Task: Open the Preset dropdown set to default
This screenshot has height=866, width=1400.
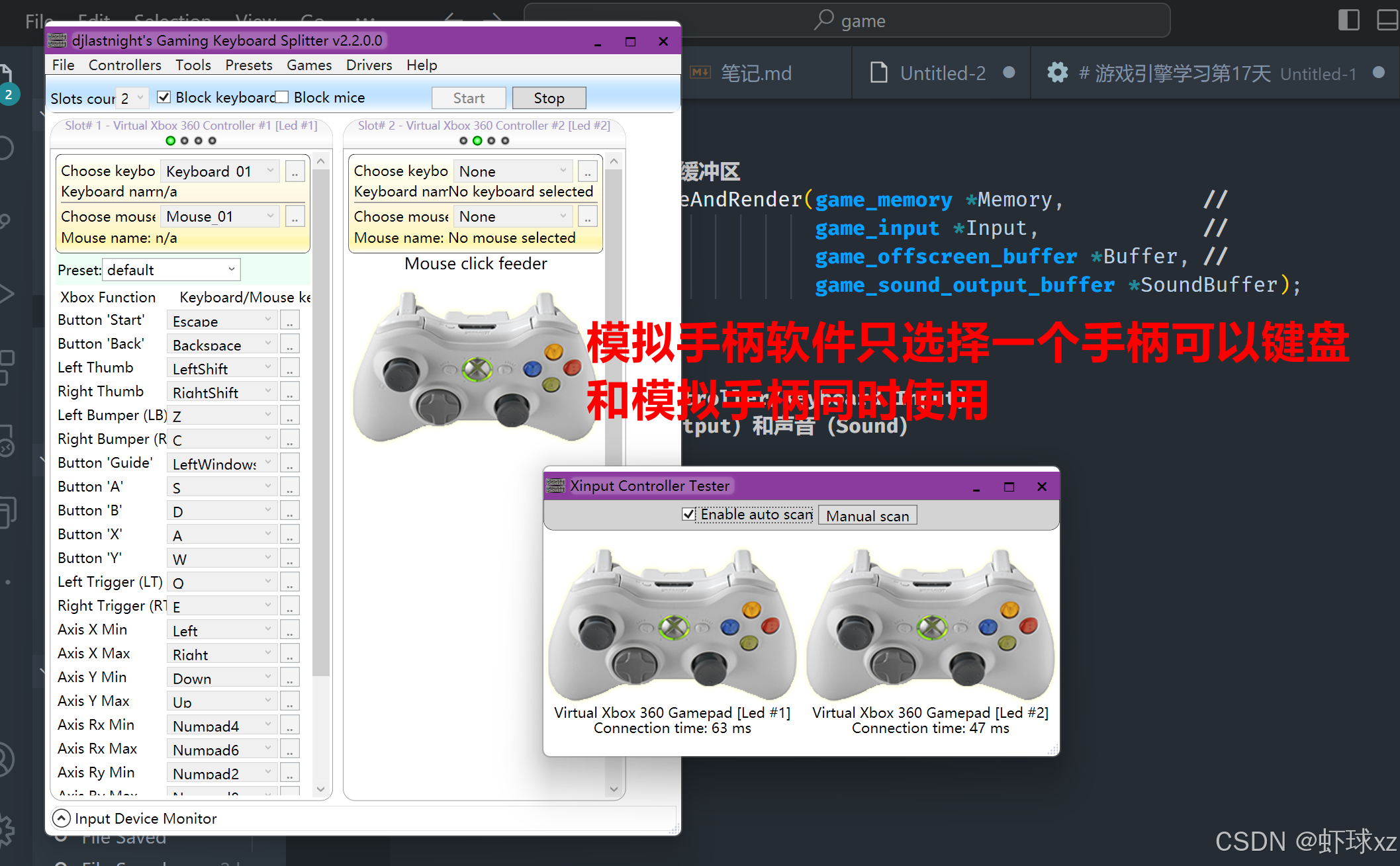Action: click(171, 270)
